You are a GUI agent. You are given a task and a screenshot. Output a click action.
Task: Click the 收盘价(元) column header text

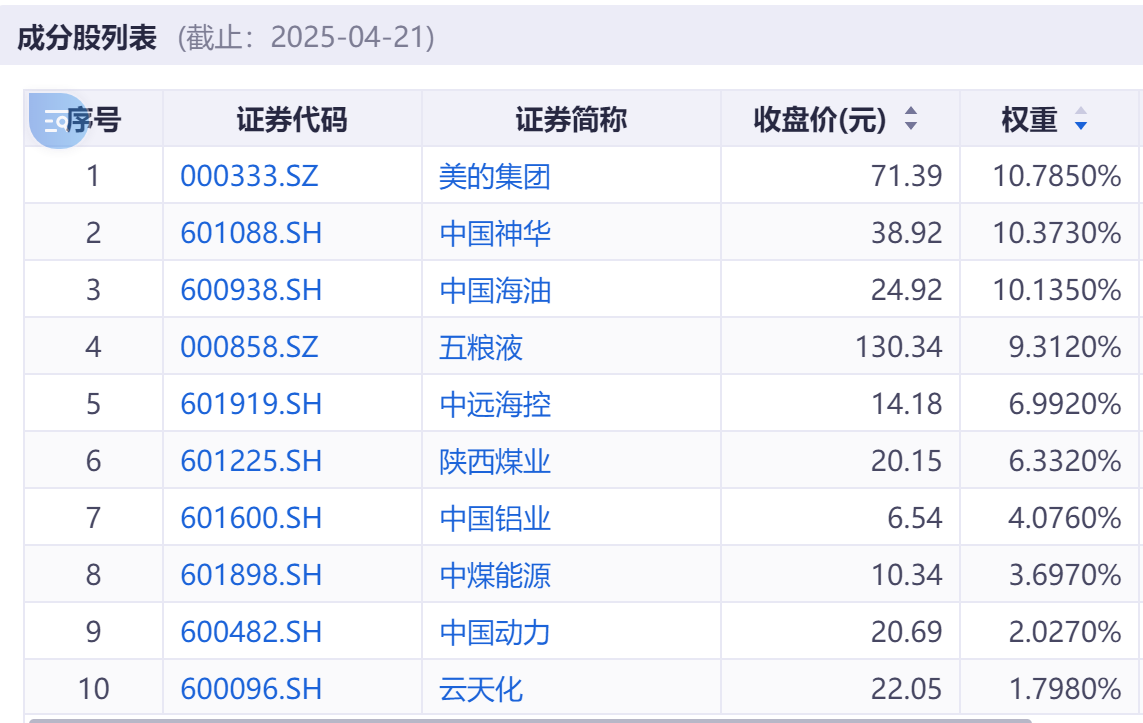click(x=820, y=120)
